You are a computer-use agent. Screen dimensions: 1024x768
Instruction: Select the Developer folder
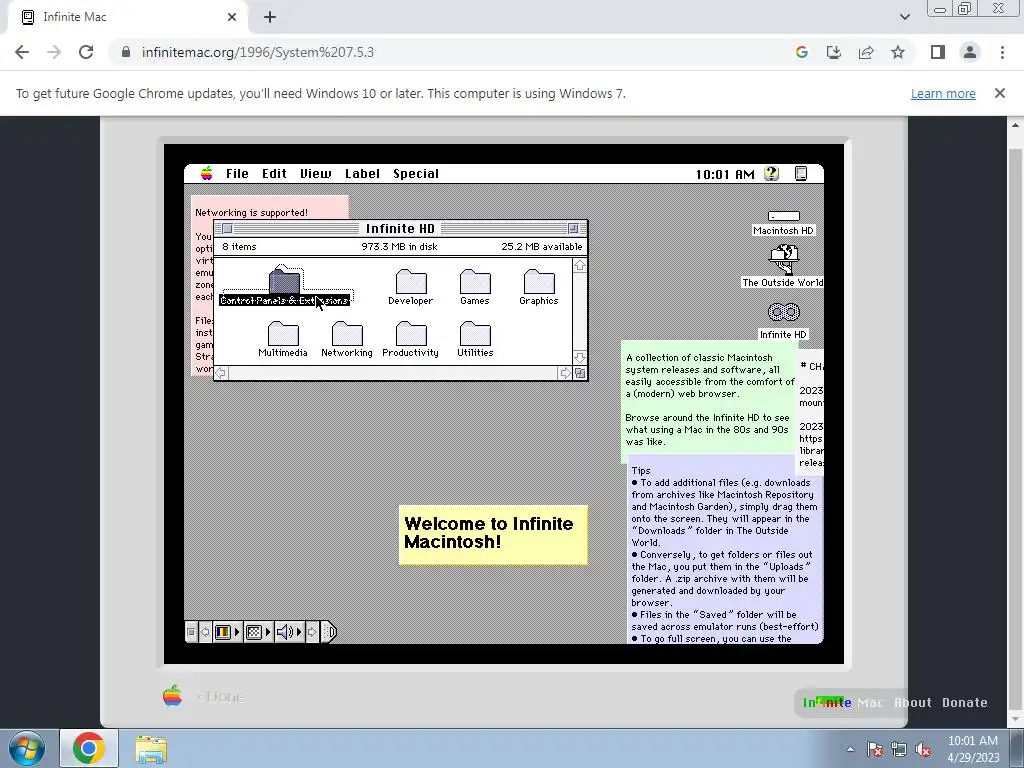pyautogui.click(x=411, y=287)
